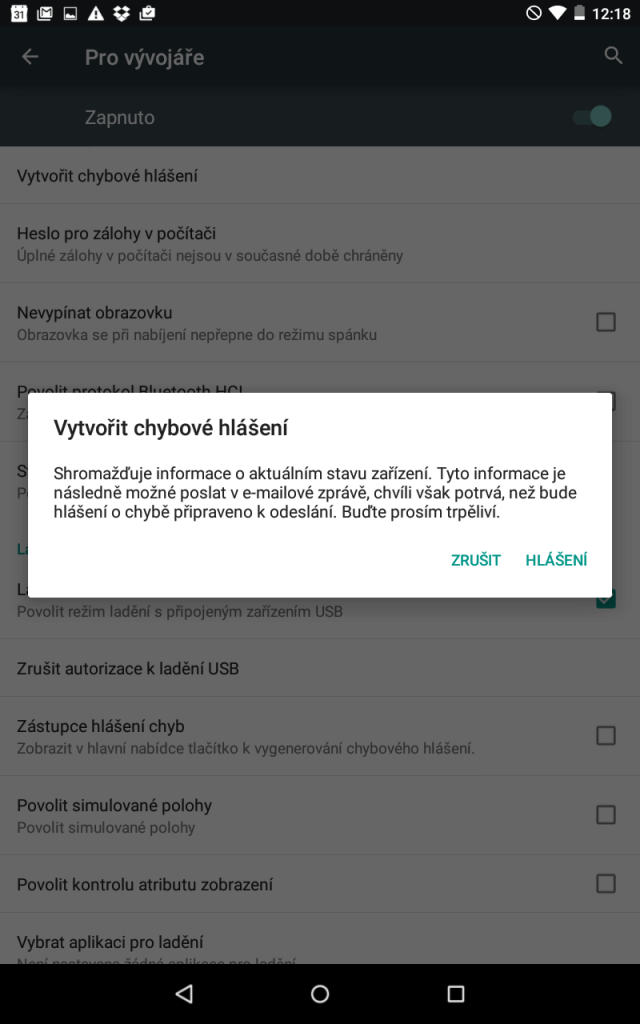Viewport: 640px width, 1024px height.
Task: Click the ZRUŠIT dialog button
Action: [x=475, y=560]
